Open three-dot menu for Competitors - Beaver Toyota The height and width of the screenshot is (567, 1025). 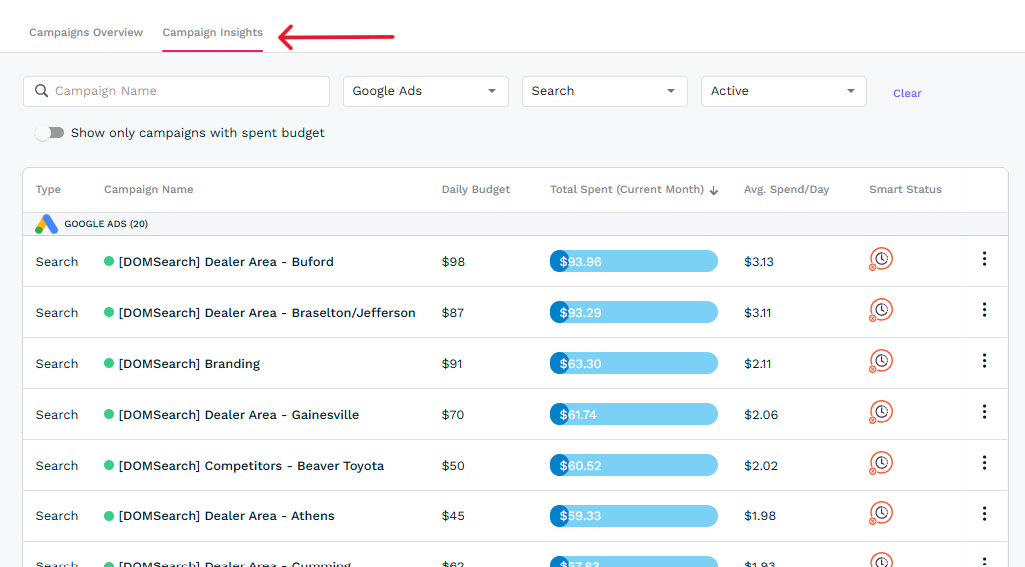[984, 463]
